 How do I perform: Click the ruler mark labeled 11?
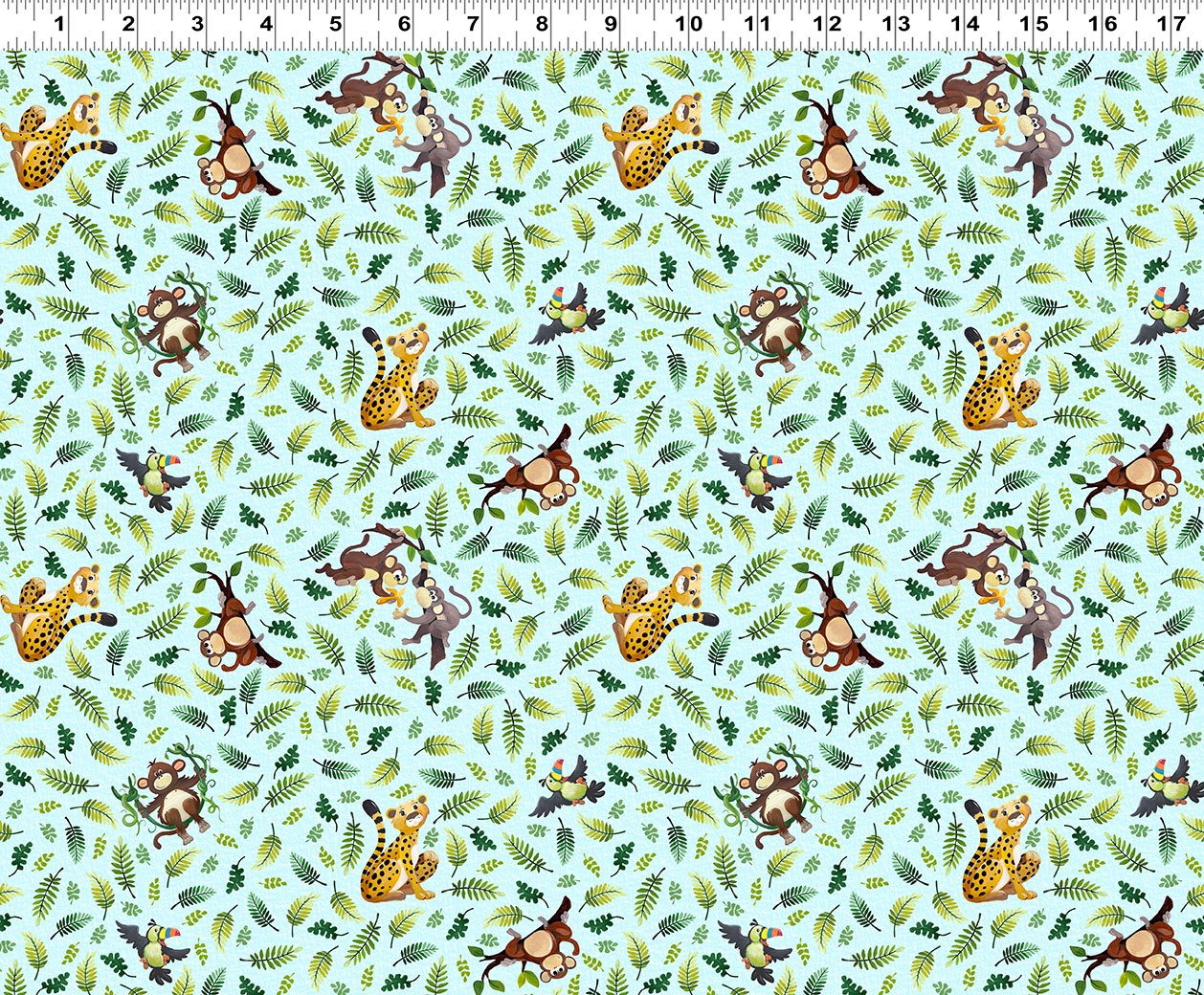click(756, 23)
